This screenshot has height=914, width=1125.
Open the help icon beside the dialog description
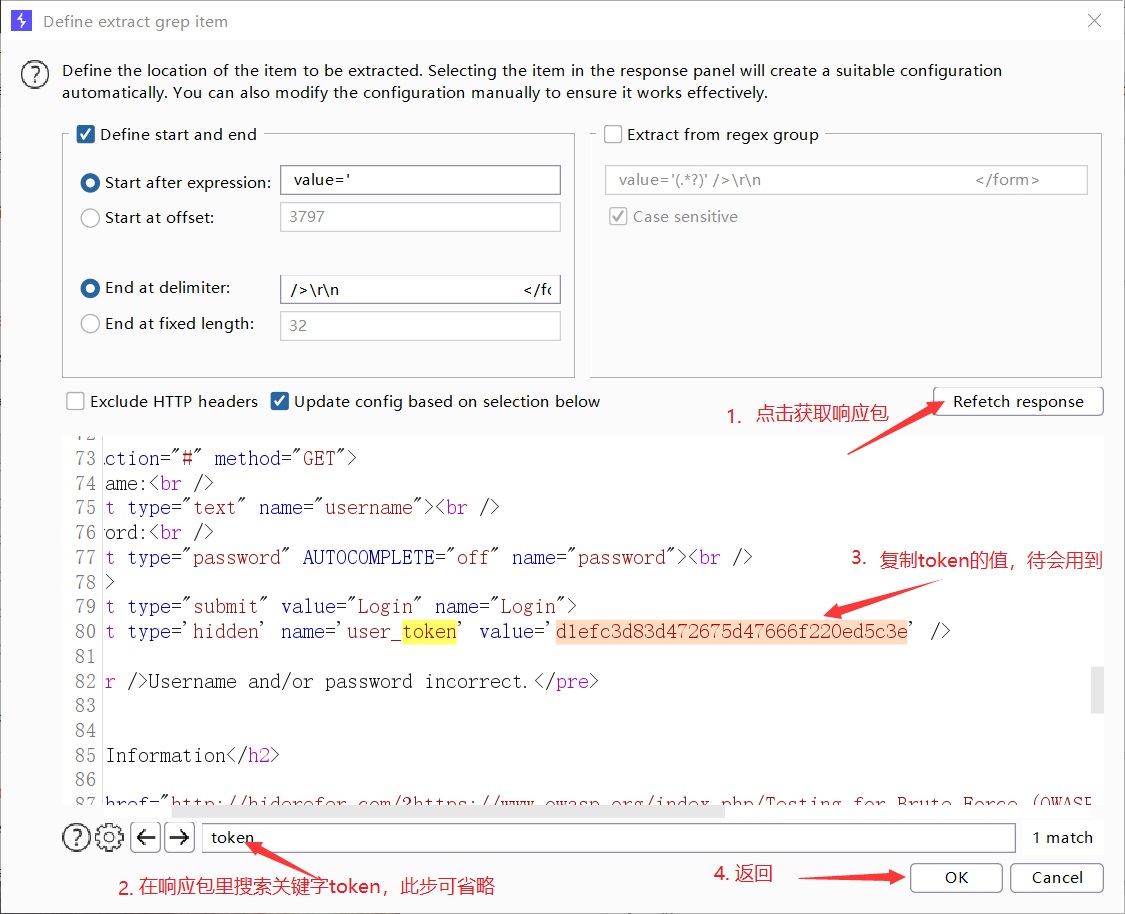pos(34,74)
